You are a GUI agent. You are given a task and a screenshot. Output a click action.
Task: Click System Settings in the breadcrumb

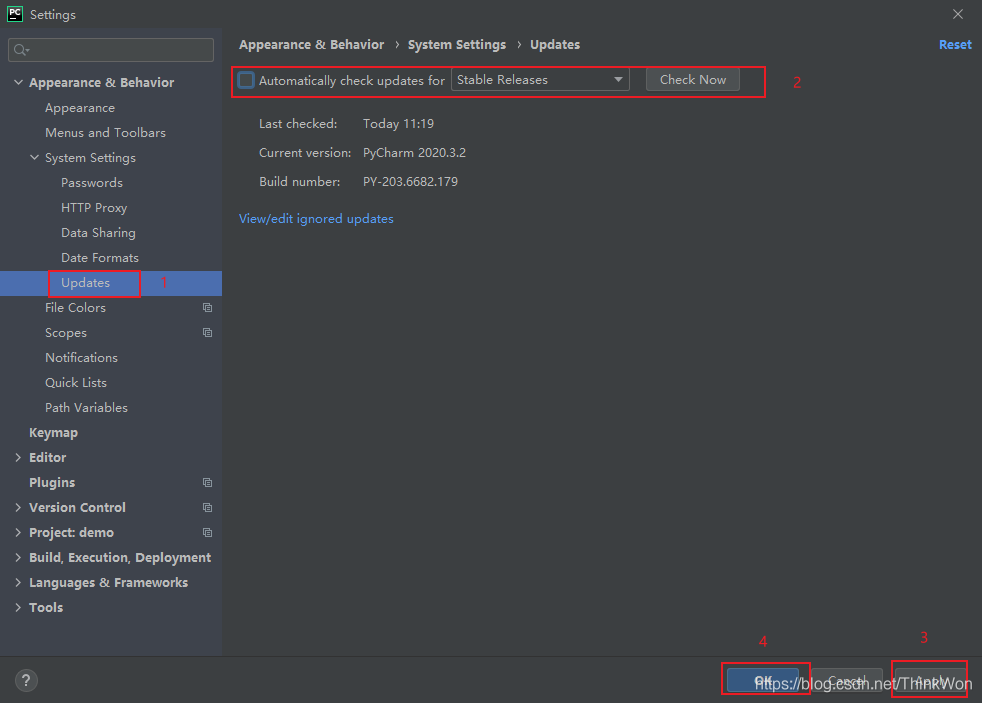pos(457,44)
